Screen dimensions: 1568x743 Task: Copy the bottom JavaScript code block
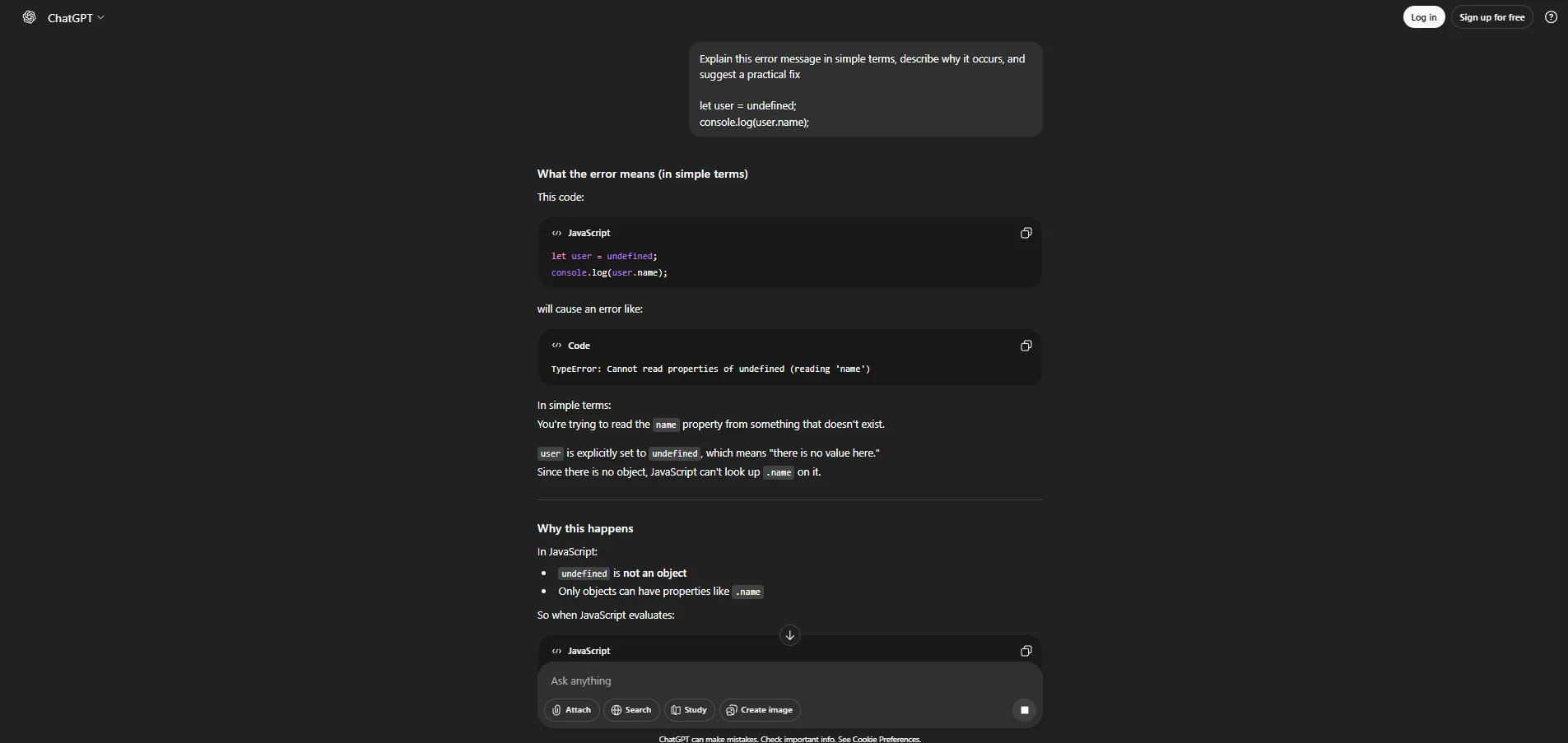1026,651
